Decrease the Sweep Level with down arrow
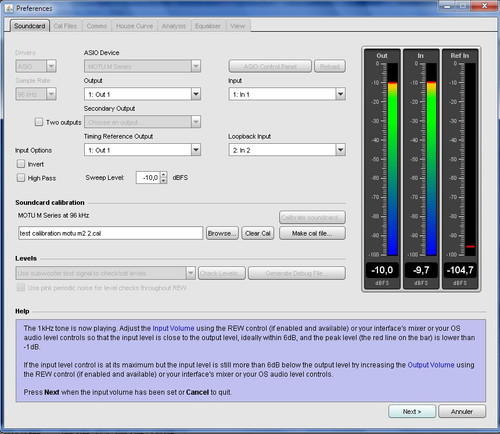The height and width of the screenshot is (434, 500). click(x=164, y=181)
